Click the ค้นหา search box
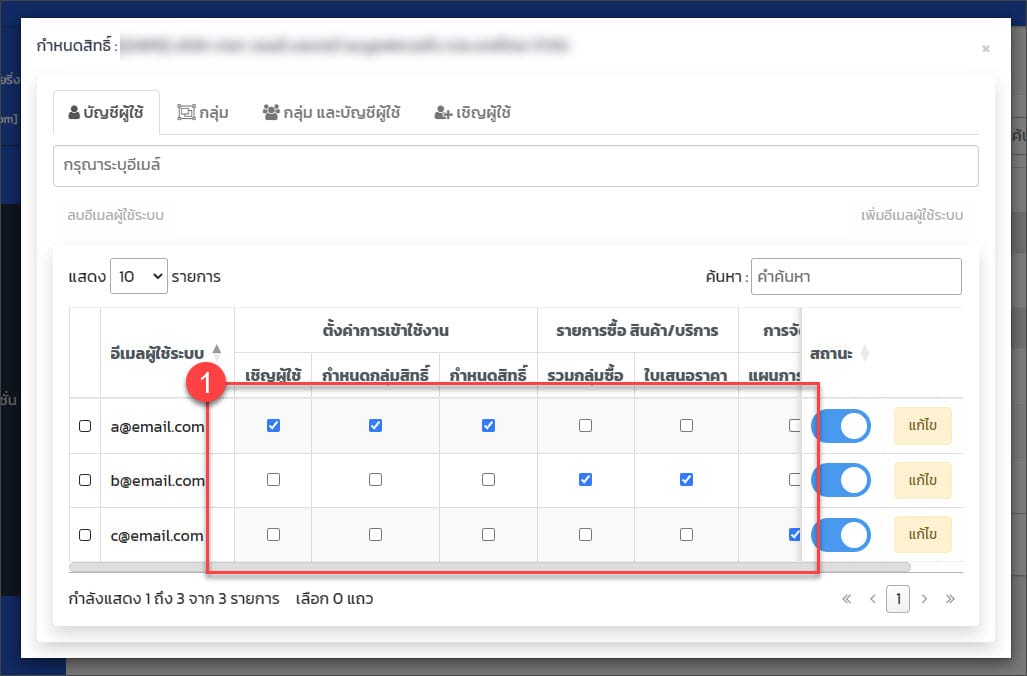The width and height of the screenshot is (1027, 676). [x=856, y=277]
